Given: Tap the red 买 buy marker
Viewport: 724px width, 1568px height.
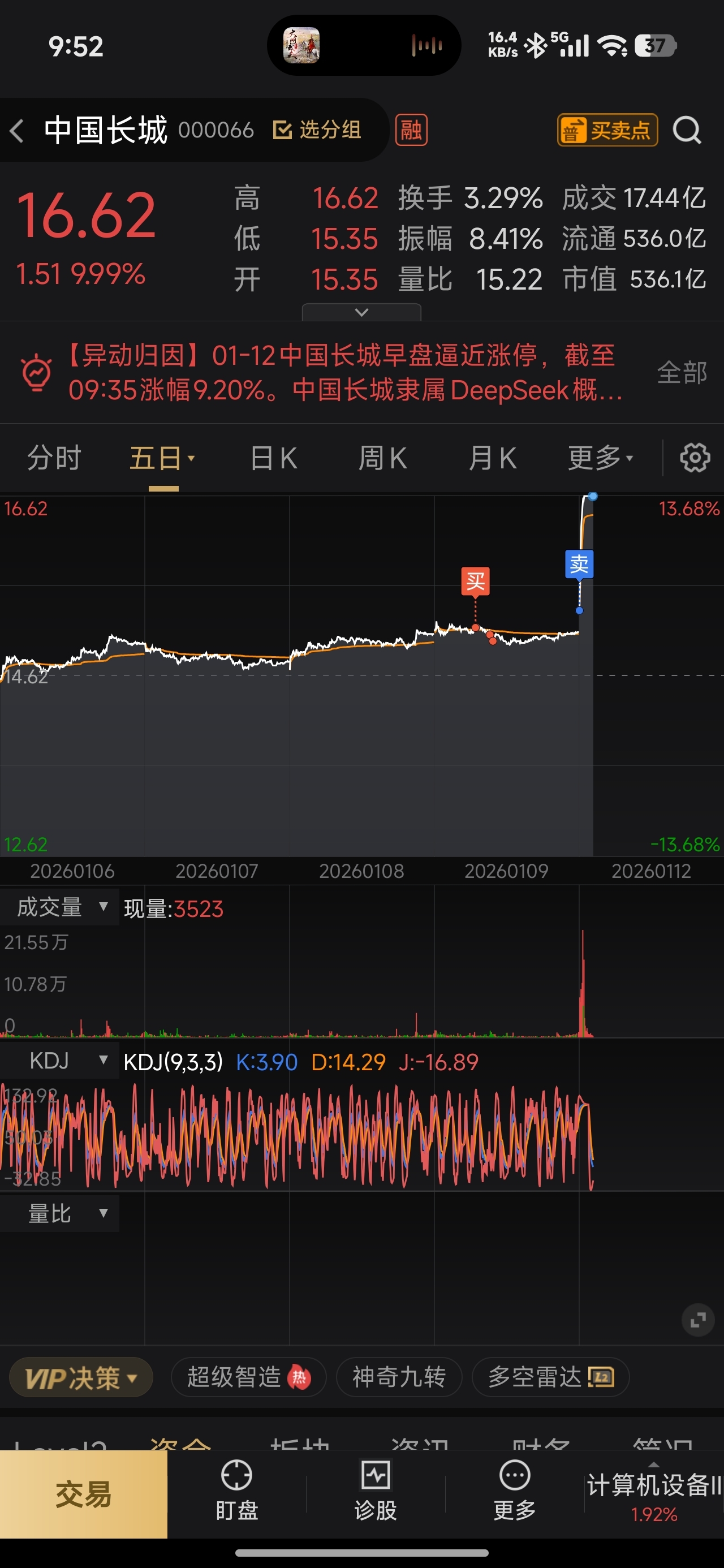Looking at the screenshot, I should coord(476,581).
